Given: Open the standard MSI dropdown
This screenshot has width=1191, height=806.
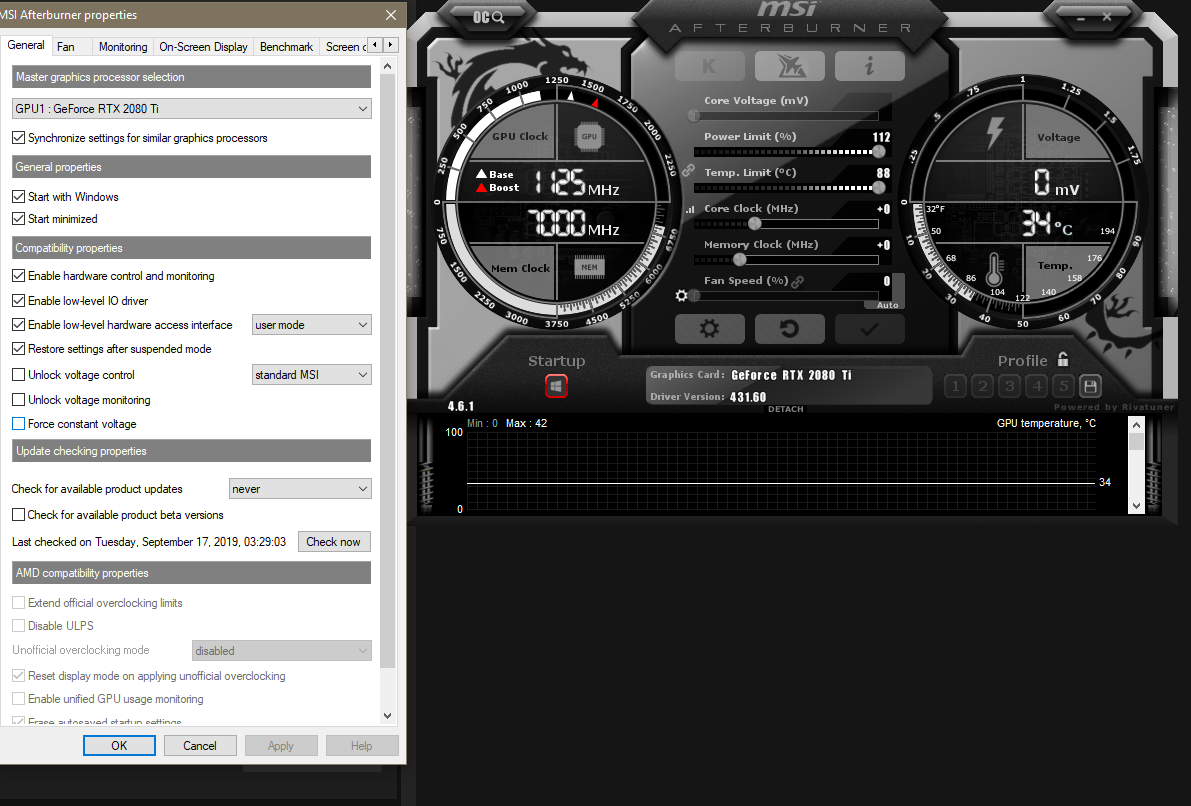Looking at the screenshot, I should [x=311, y=375].
